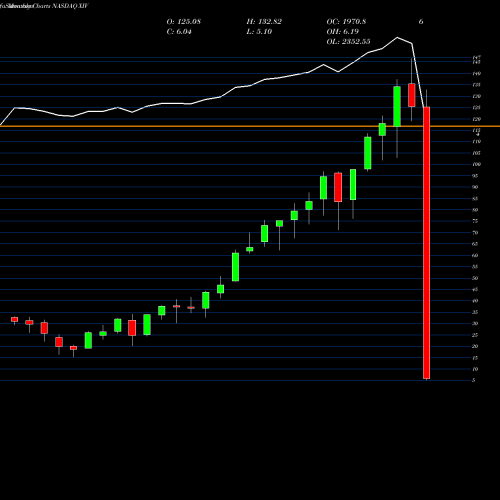Screen dimensions: 500x500
Task: Click the isolated '6' value at top right
Action: [421, 22]
